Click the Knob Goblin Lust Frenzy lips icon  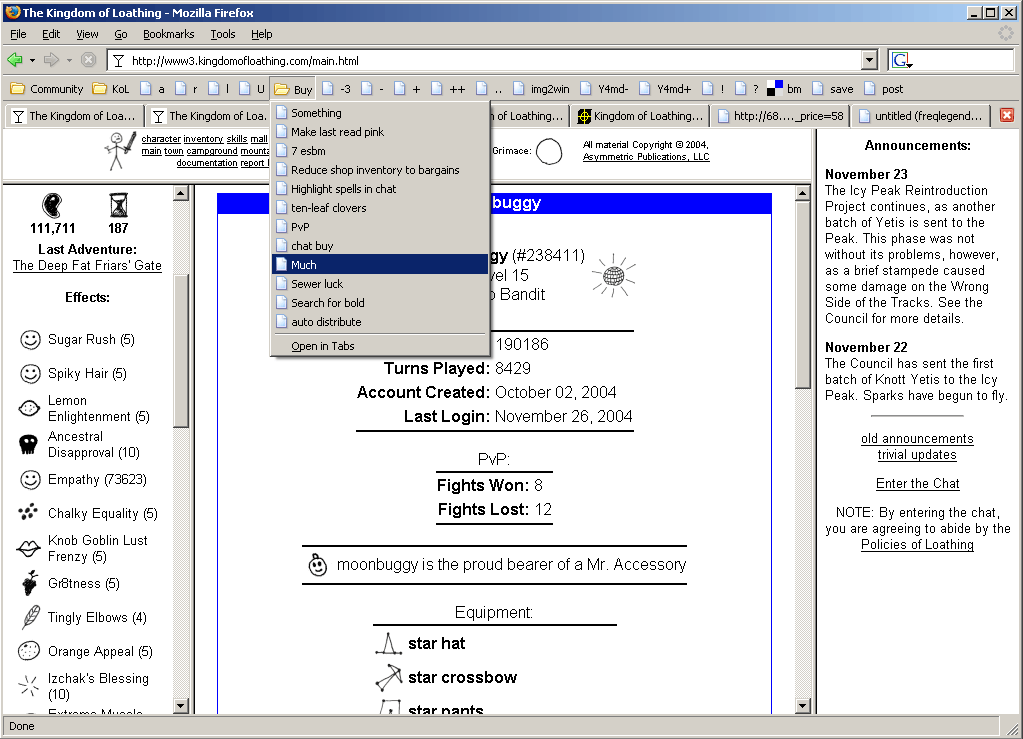pyautogui.click(x=28, y=549)
